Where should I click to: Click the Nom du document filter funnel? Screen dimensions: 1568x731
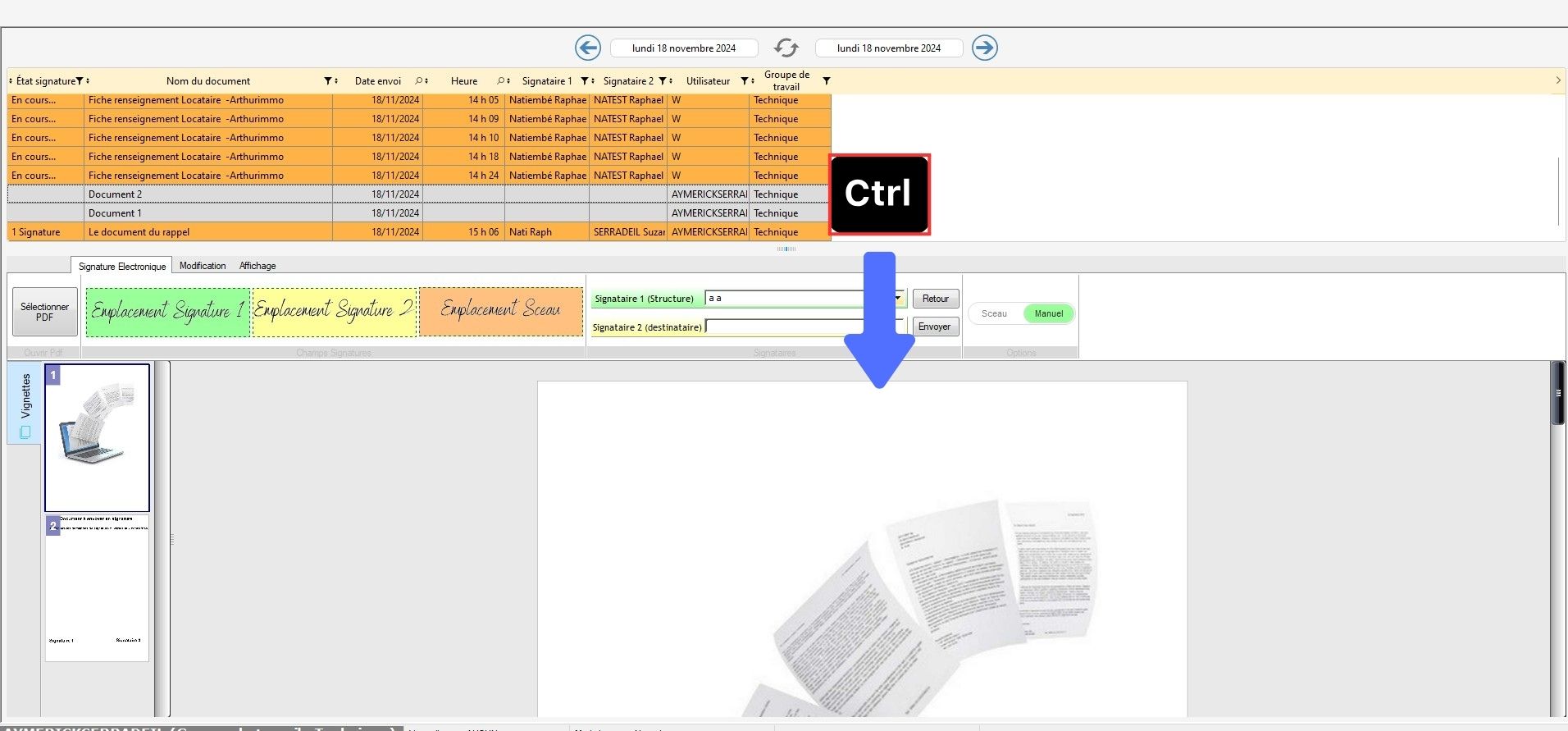(327, 81)
